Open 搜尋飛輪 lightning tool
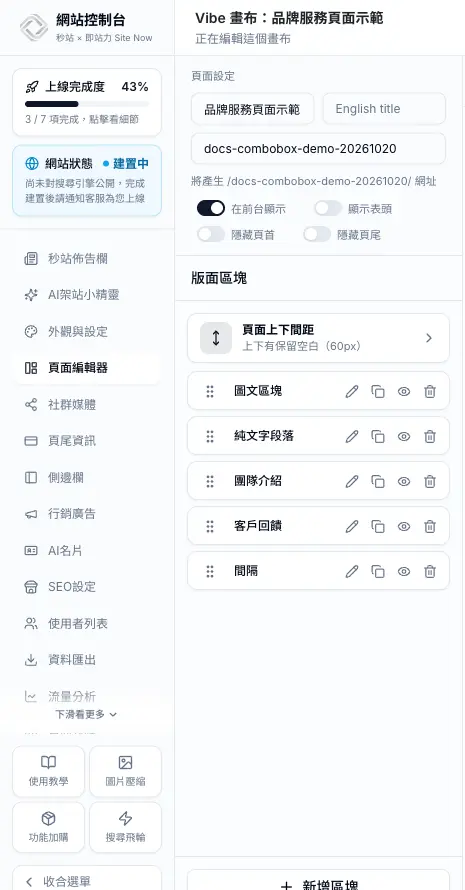Viewport: 465px width, 890px height. click(125, 826)
